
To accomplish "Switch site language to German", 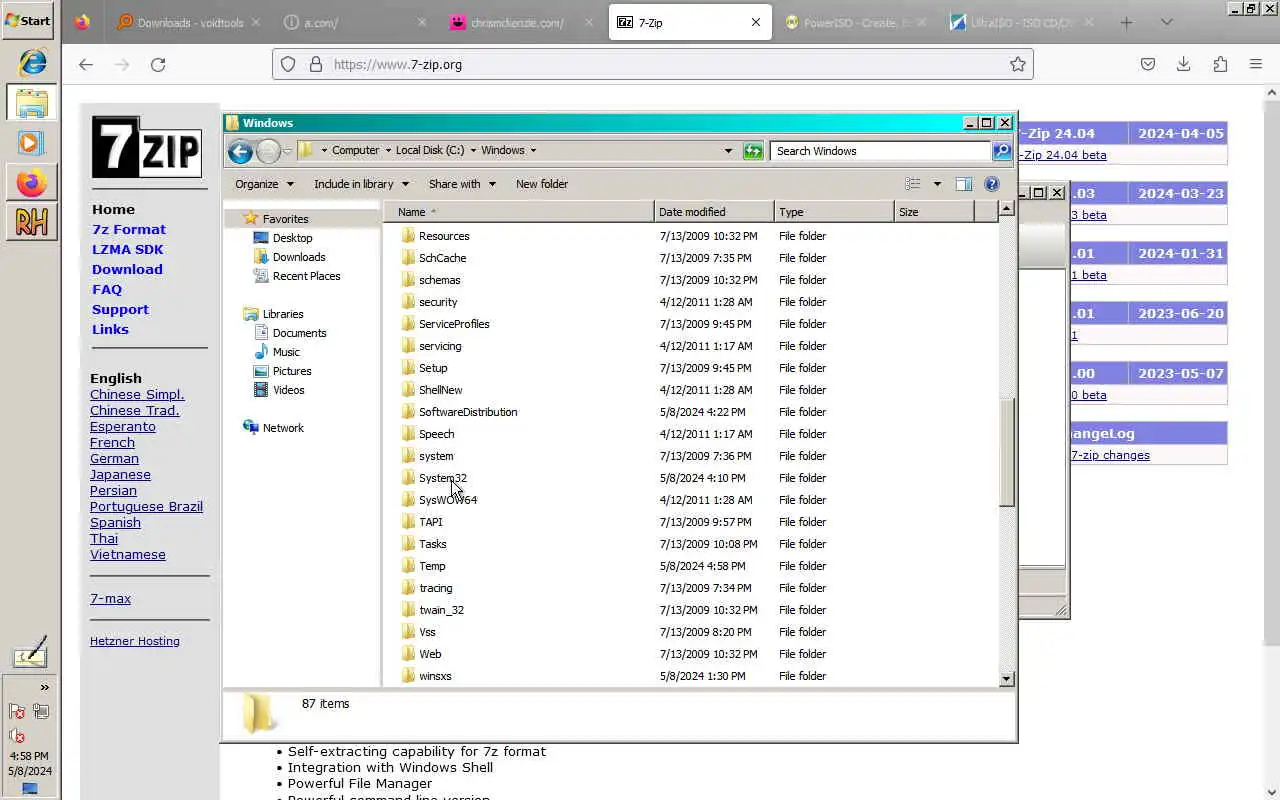I will (114, 458).
